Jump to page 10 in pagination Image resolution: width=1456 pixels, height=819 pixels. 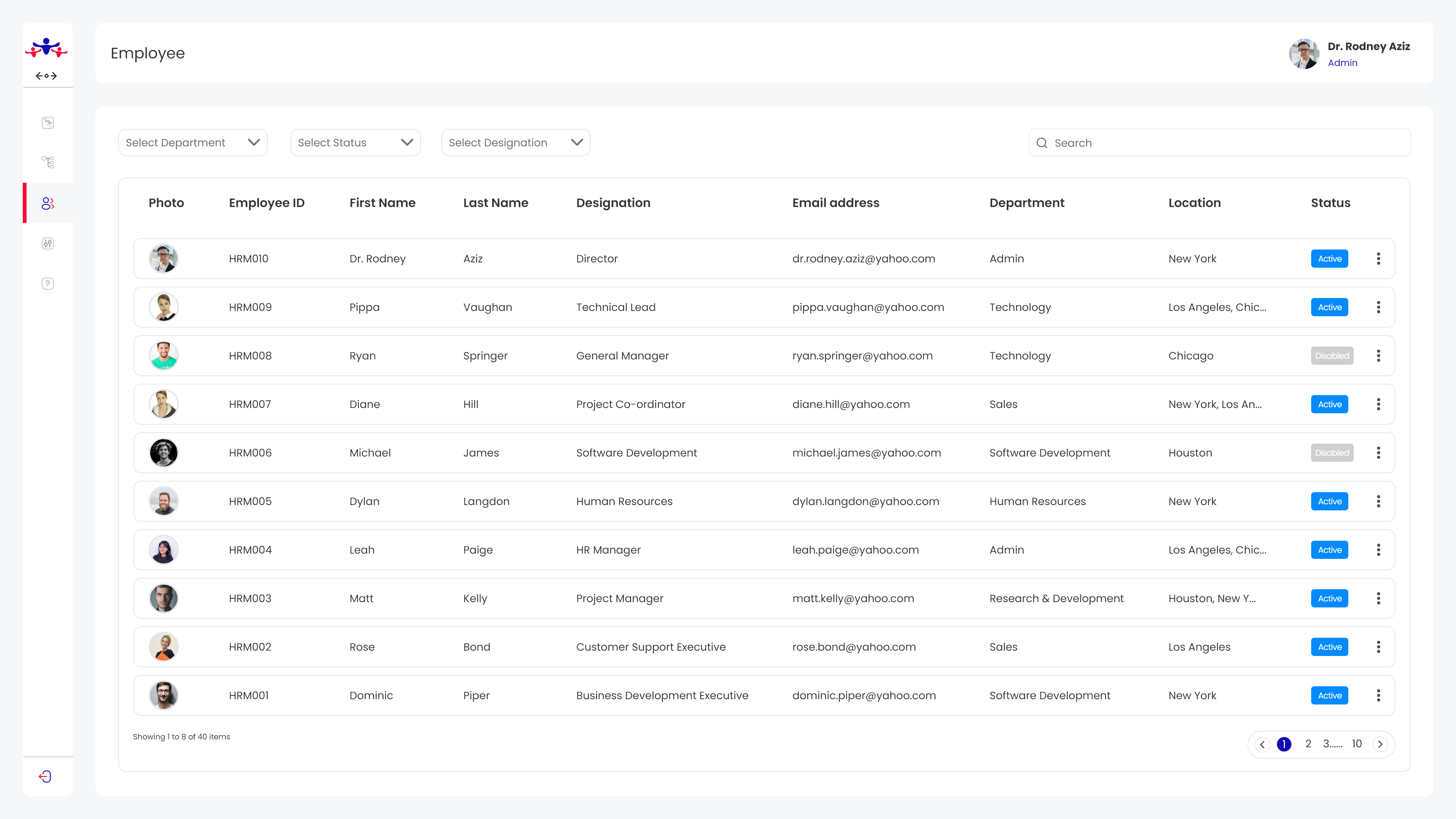pos(1357,744)
